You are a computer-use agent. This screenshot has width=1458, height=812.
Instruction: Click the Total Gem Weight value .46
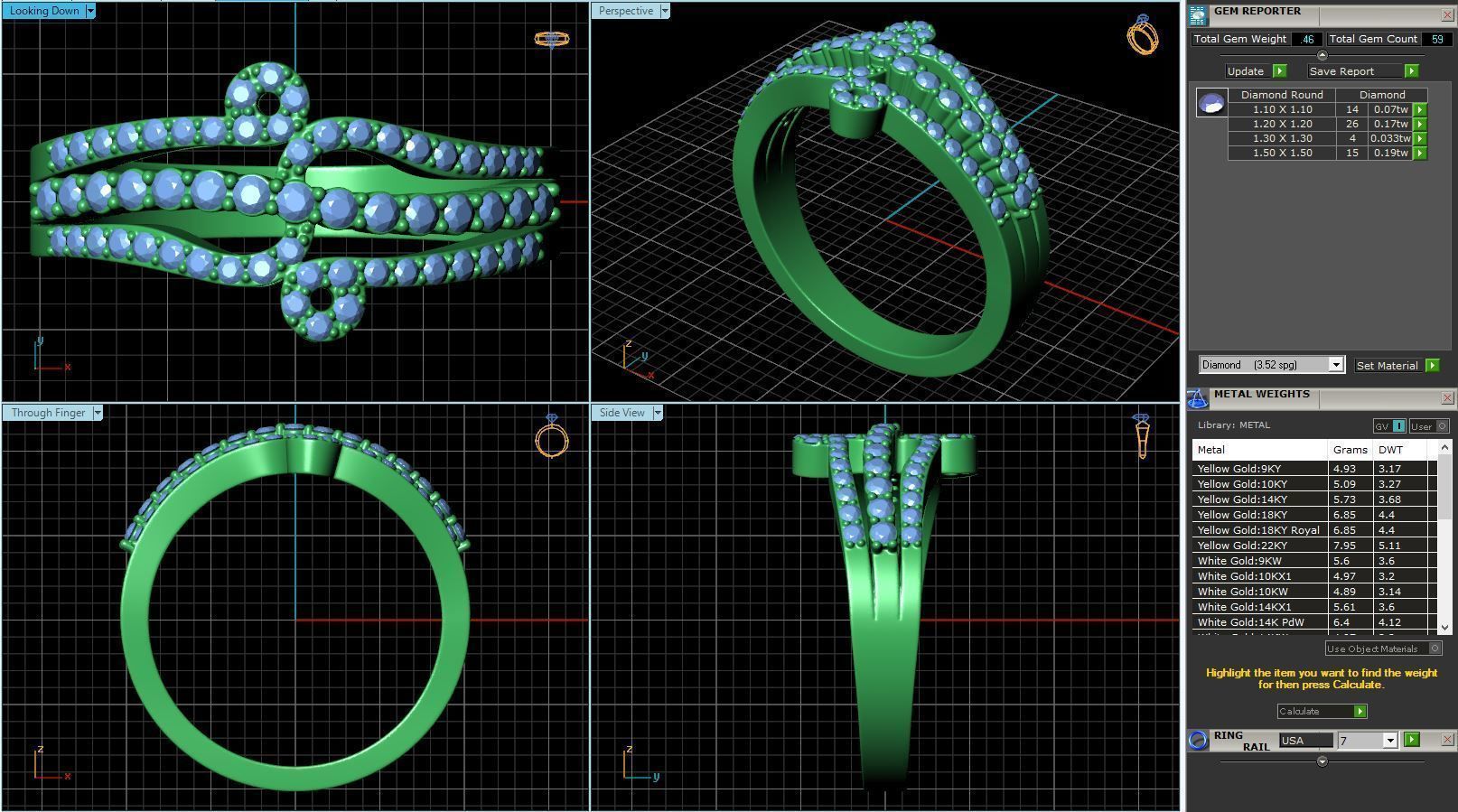click(x=1307, y=40)
